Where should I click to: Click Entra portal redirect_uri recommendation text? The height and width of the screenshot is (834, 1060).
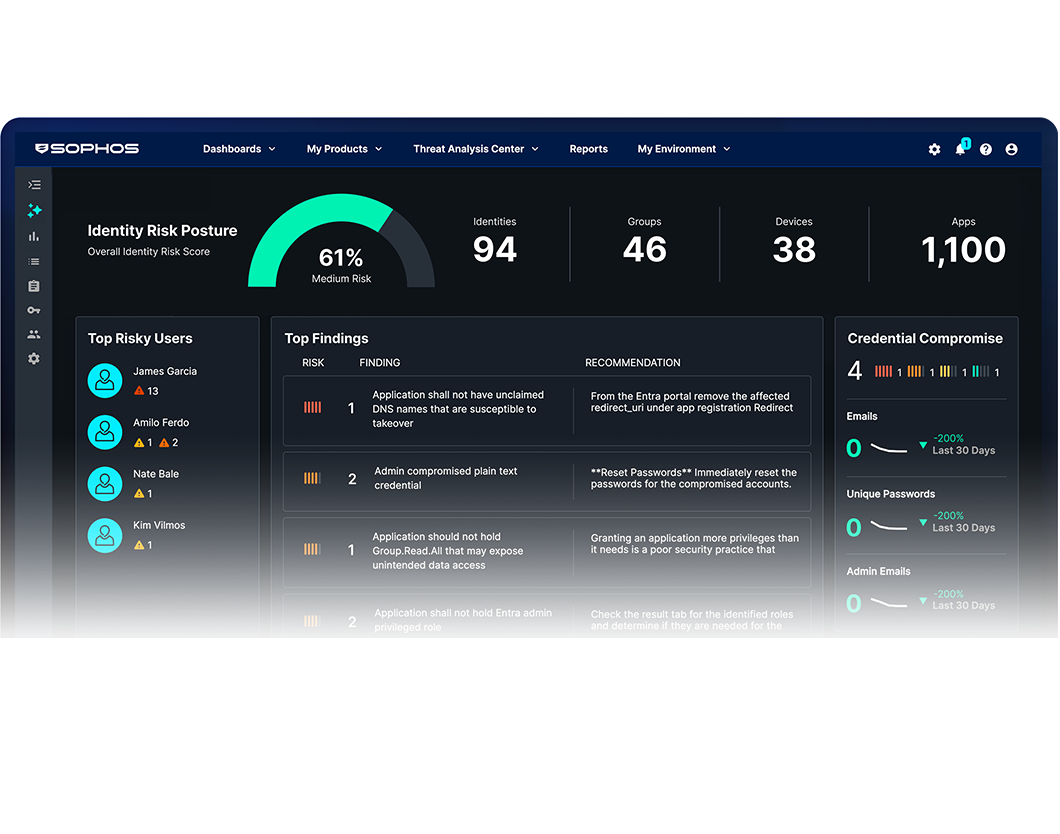click(692, 401)
